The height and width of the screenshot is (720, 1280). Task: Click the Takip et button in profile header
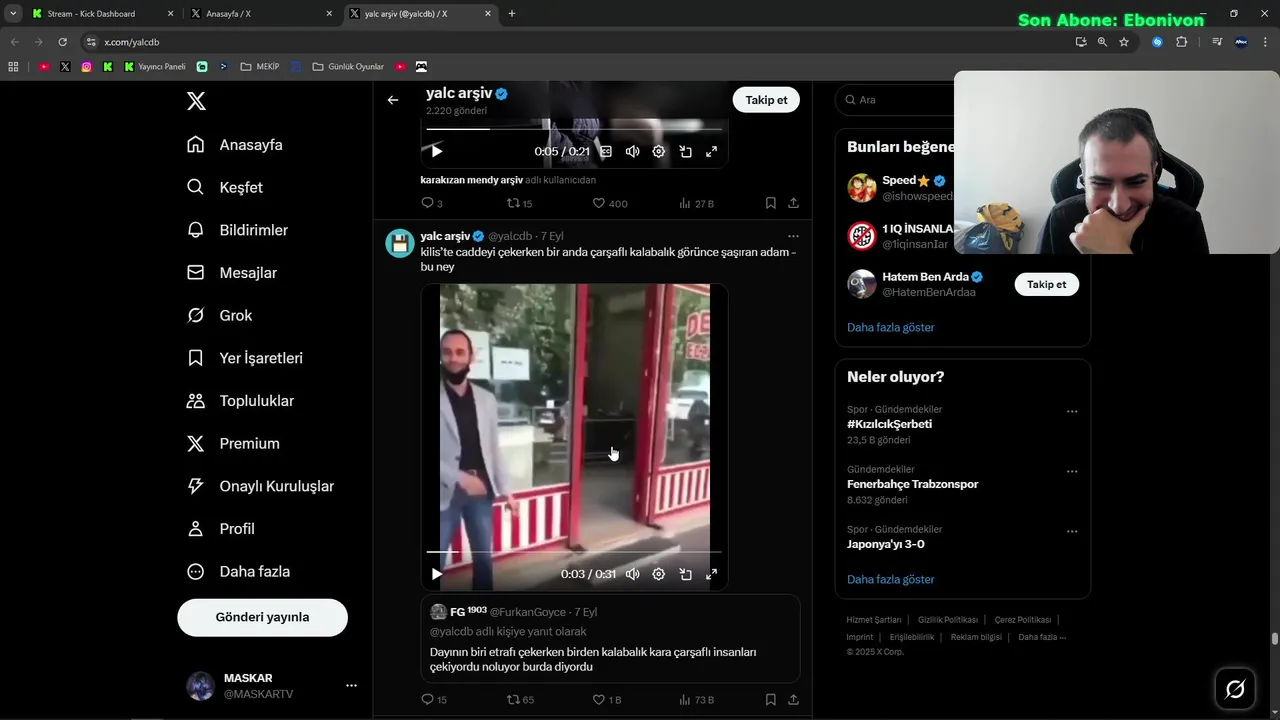766,100
